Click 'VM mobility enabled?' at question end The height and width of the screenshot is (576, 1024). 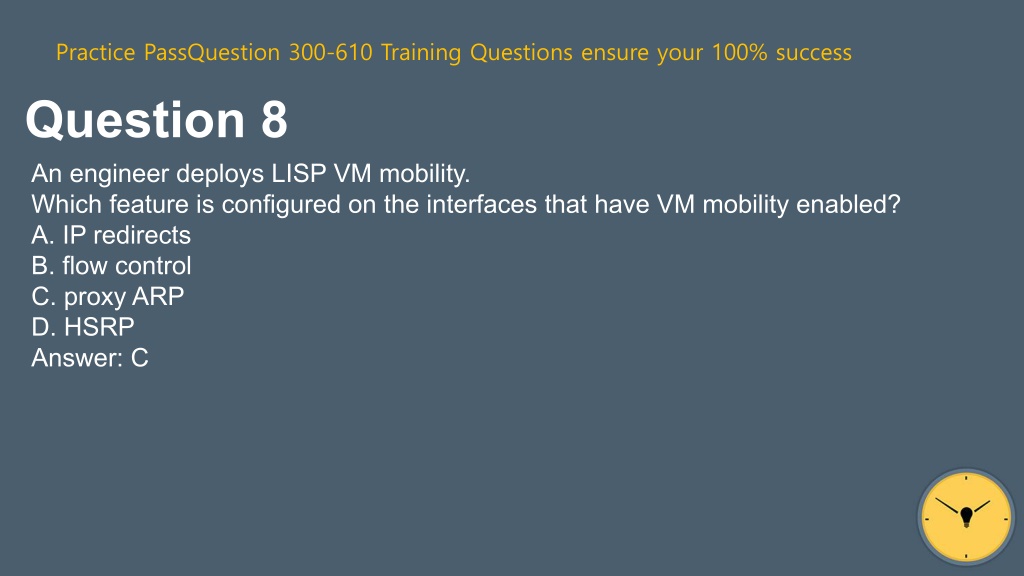tap(778, 204)
